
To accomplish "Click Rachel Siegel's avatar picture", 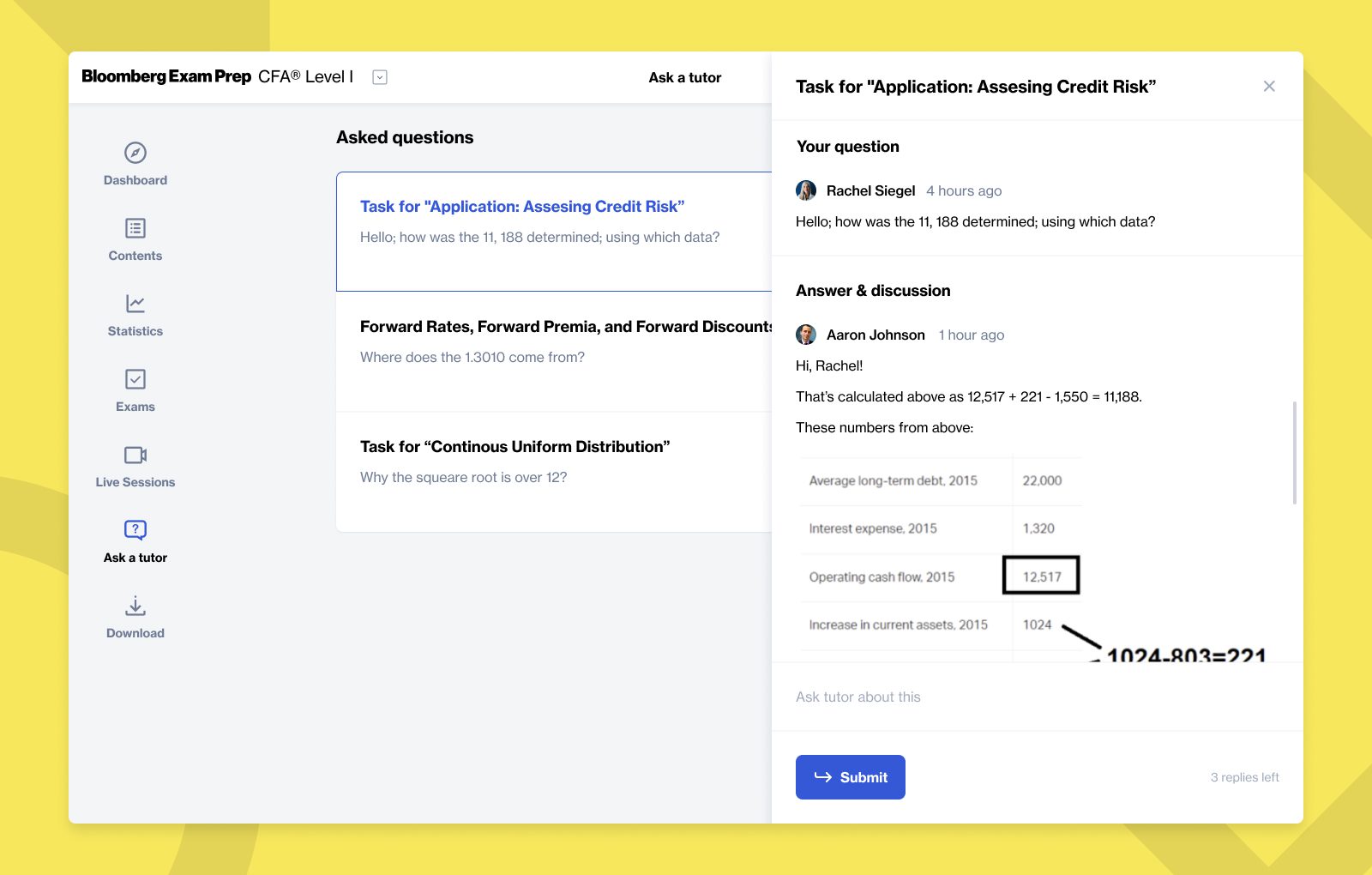I will [806, 190].
